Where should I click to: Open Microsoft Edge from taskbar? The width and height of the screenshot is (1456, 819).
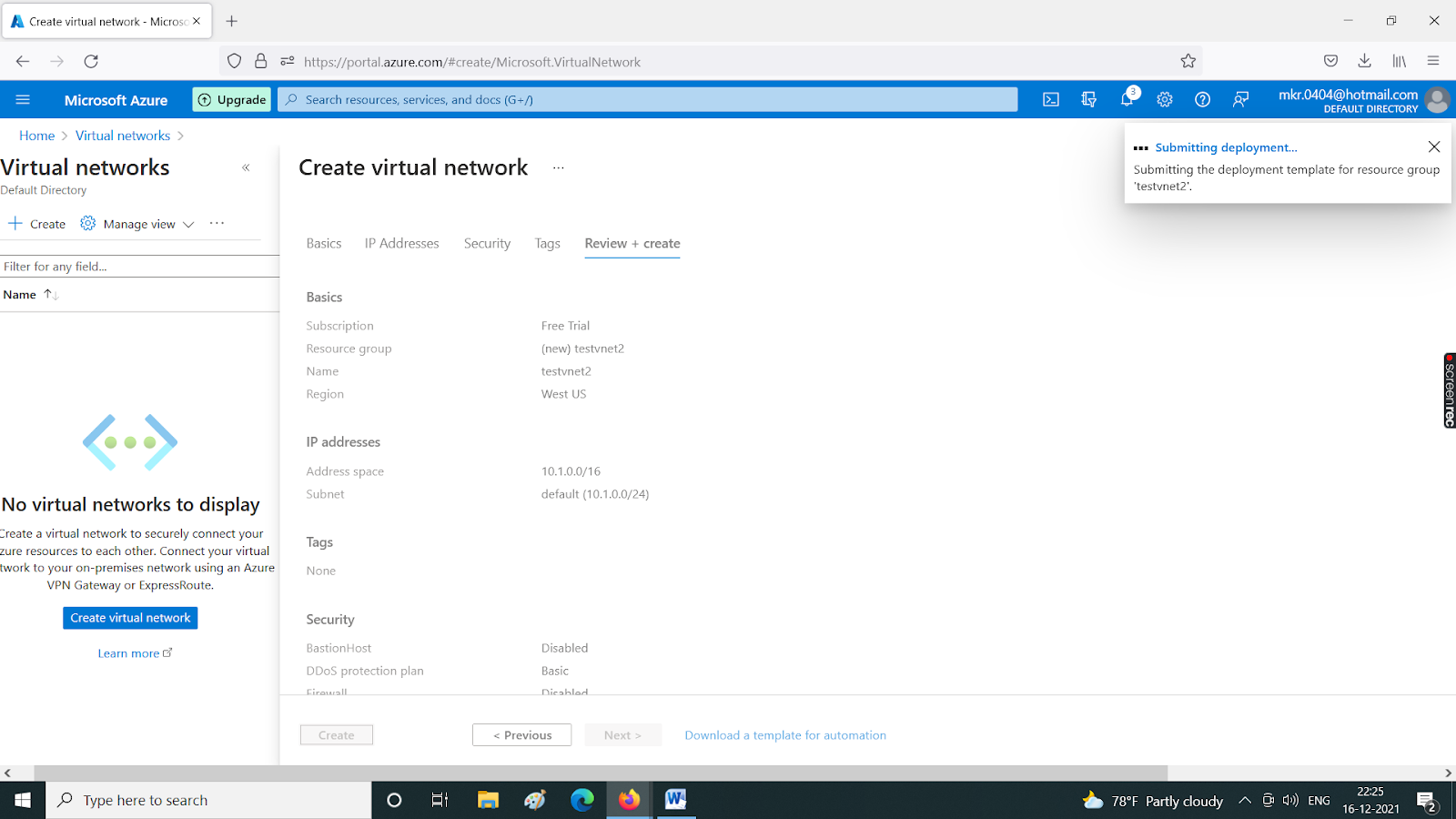[x=582, y=800]
